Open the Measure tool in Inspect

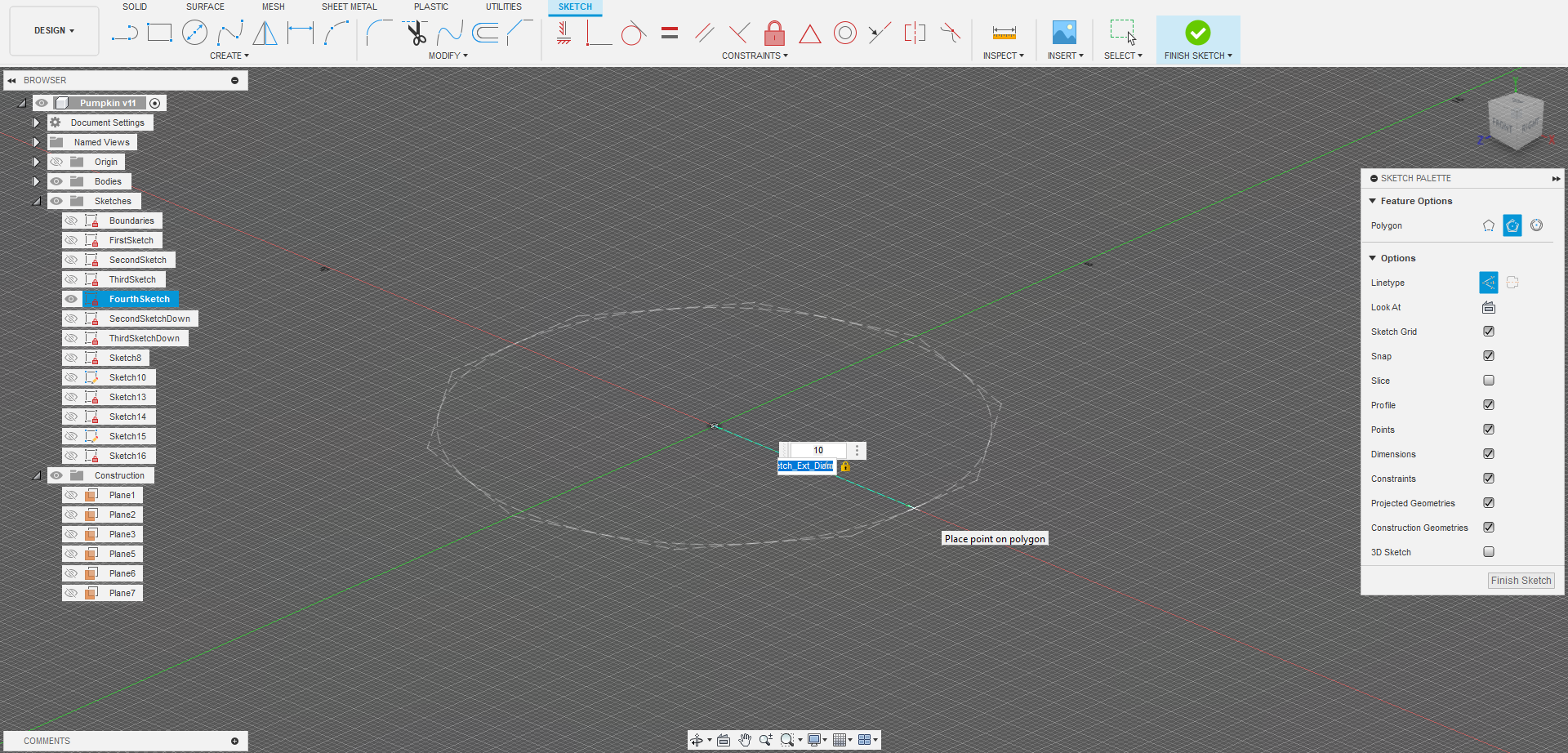pyautogui.click(x=1004, y=33)
